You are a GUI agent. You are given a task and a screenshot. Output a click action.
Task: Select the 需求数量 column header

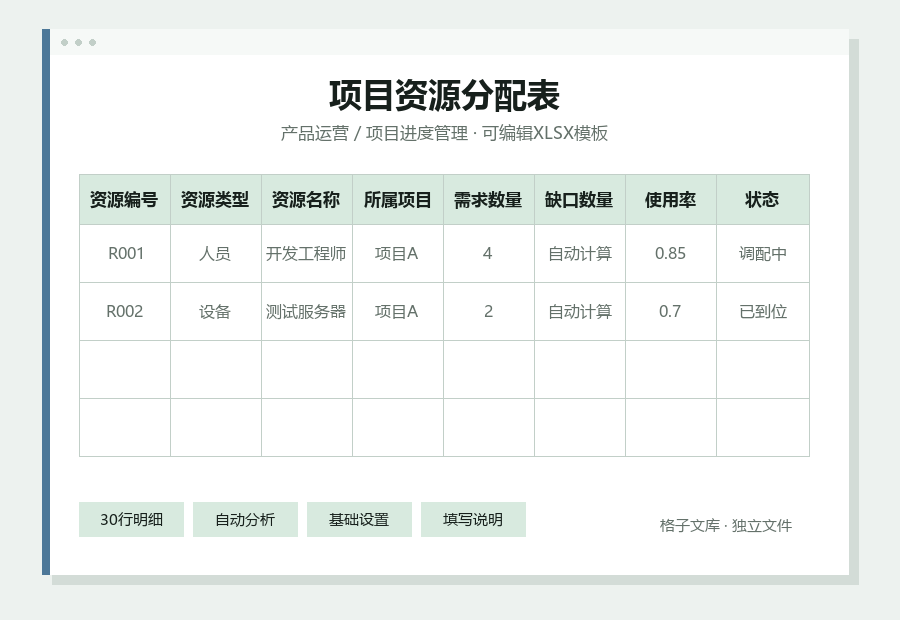click(488, 200)
